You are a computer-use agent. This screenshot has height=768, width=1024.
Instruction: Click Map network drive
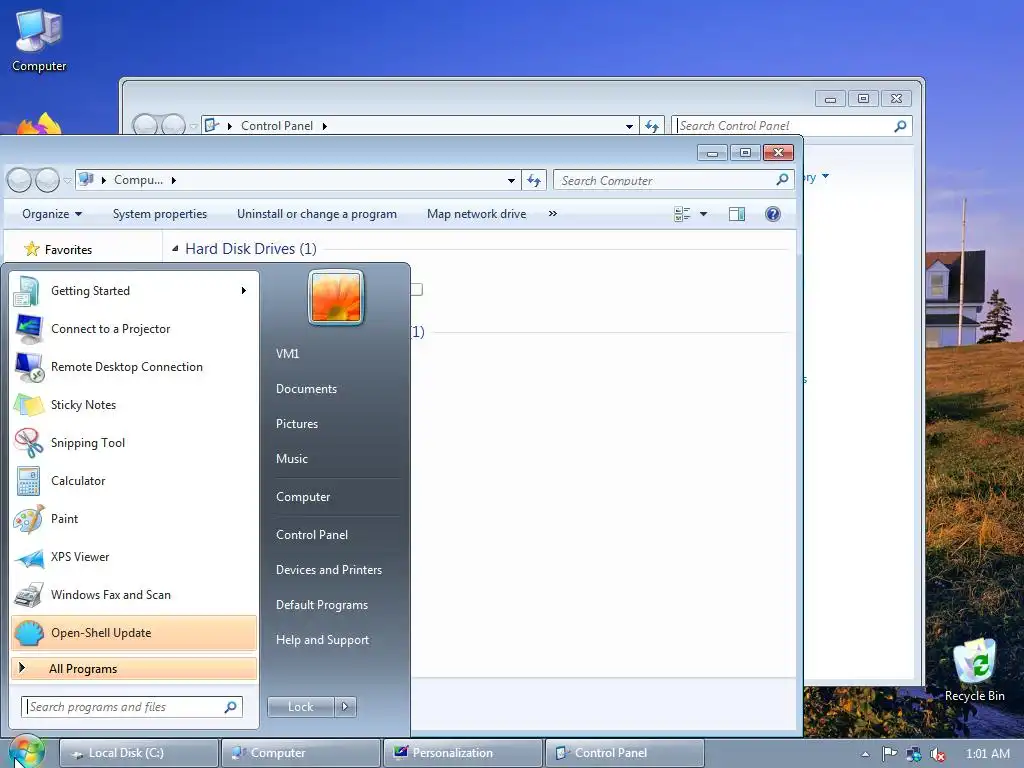[476, 214]
